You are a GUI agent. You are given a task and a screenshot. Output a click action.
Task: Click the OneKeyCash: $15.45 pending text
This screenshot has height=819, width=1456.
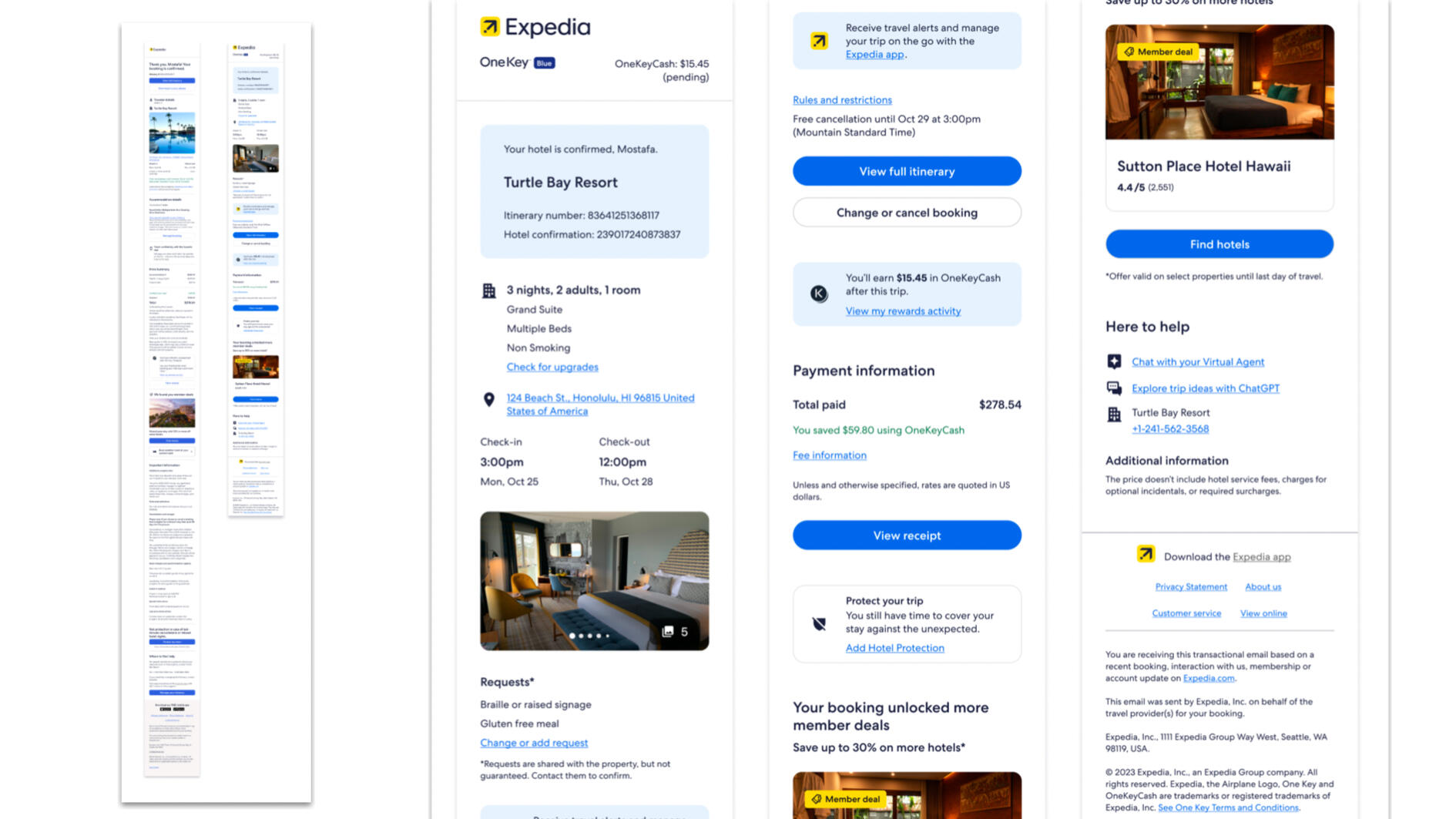pyautogui.click(x=662, y=70)
